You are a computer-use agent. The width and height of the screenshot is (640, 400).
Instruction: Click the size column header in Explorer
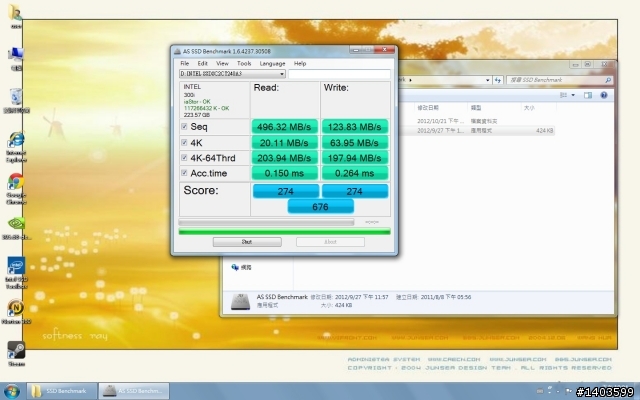coord(538,108)
